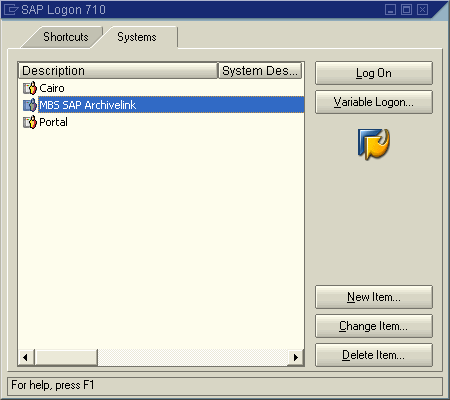Click the SAP Logon title bar icon
Screen dimensions: 450x400
coord(10,9)
